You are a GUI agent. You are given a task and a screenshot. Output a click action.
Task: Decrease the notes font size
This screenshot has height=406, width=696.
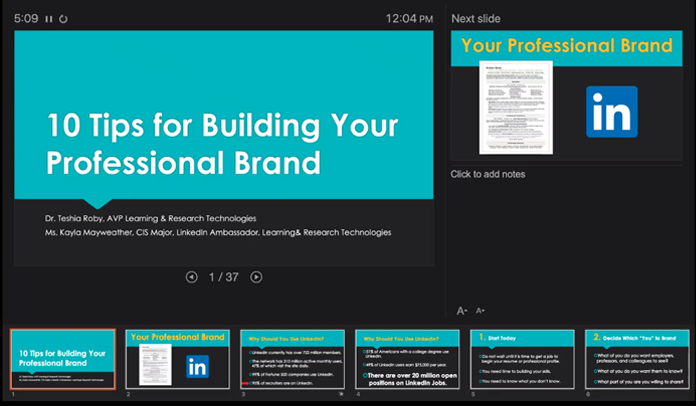click(480, 311)
